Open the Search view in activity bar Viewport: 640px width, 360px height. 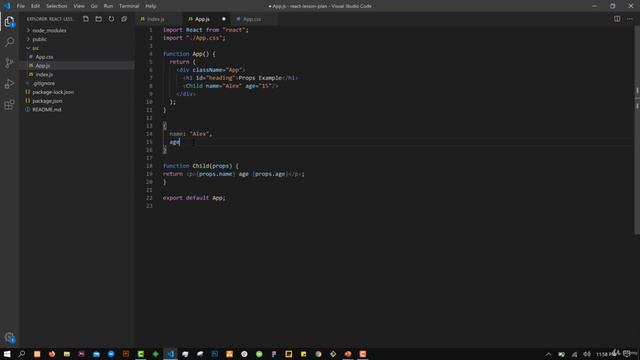(x=9, y=42)
